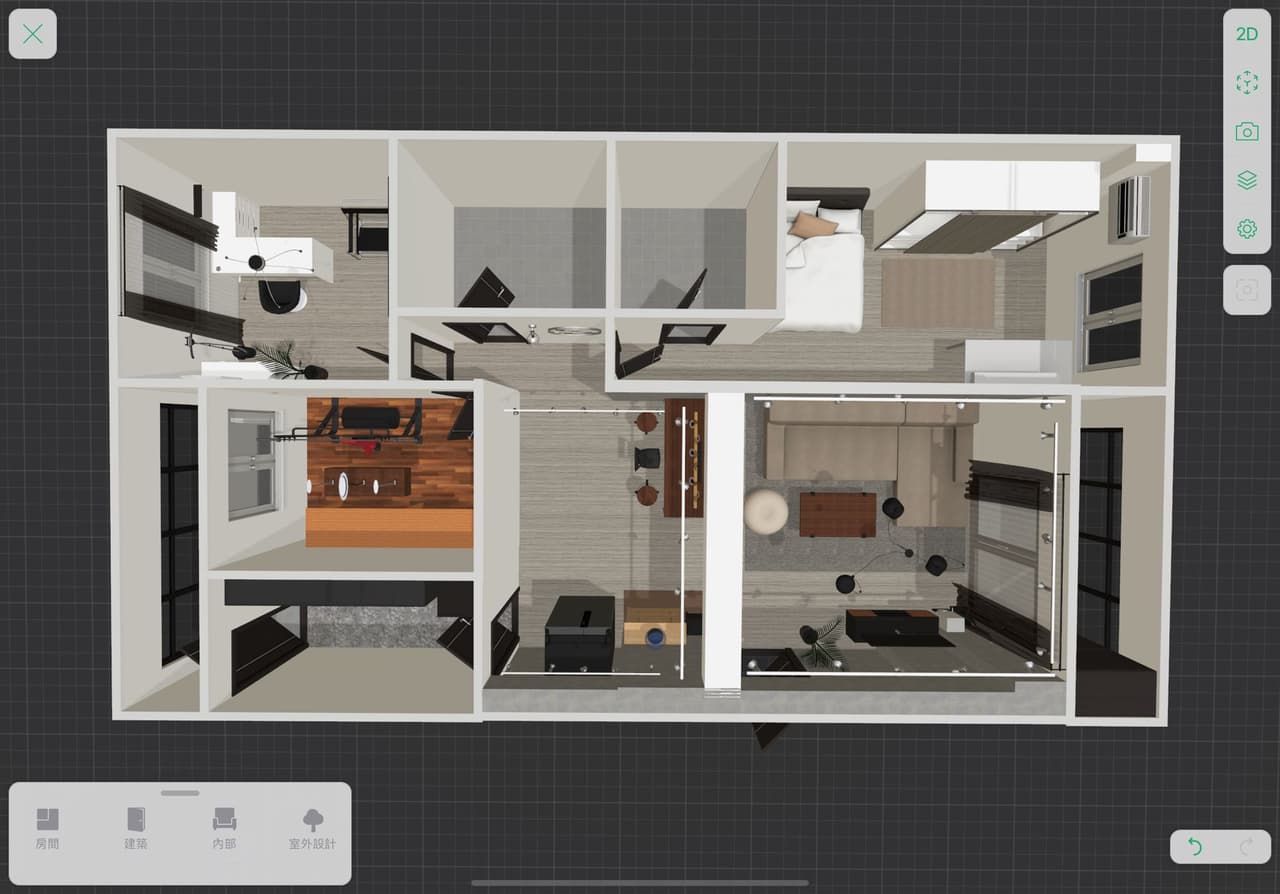Open the 室外設計 tab
The width and height of the screenshot is (1280, 894).
click(313, 829)
